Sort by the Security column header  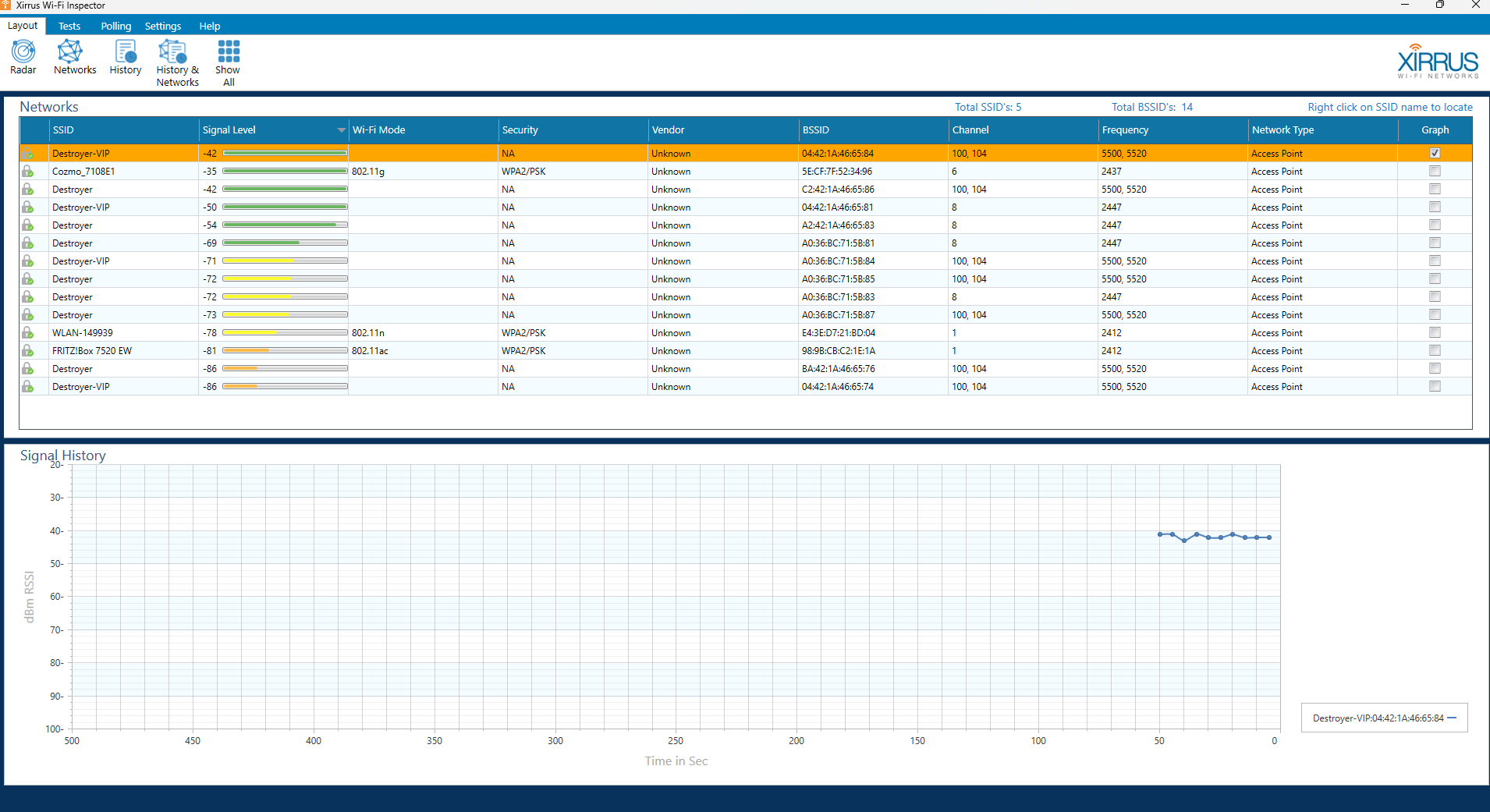point(573,130)
